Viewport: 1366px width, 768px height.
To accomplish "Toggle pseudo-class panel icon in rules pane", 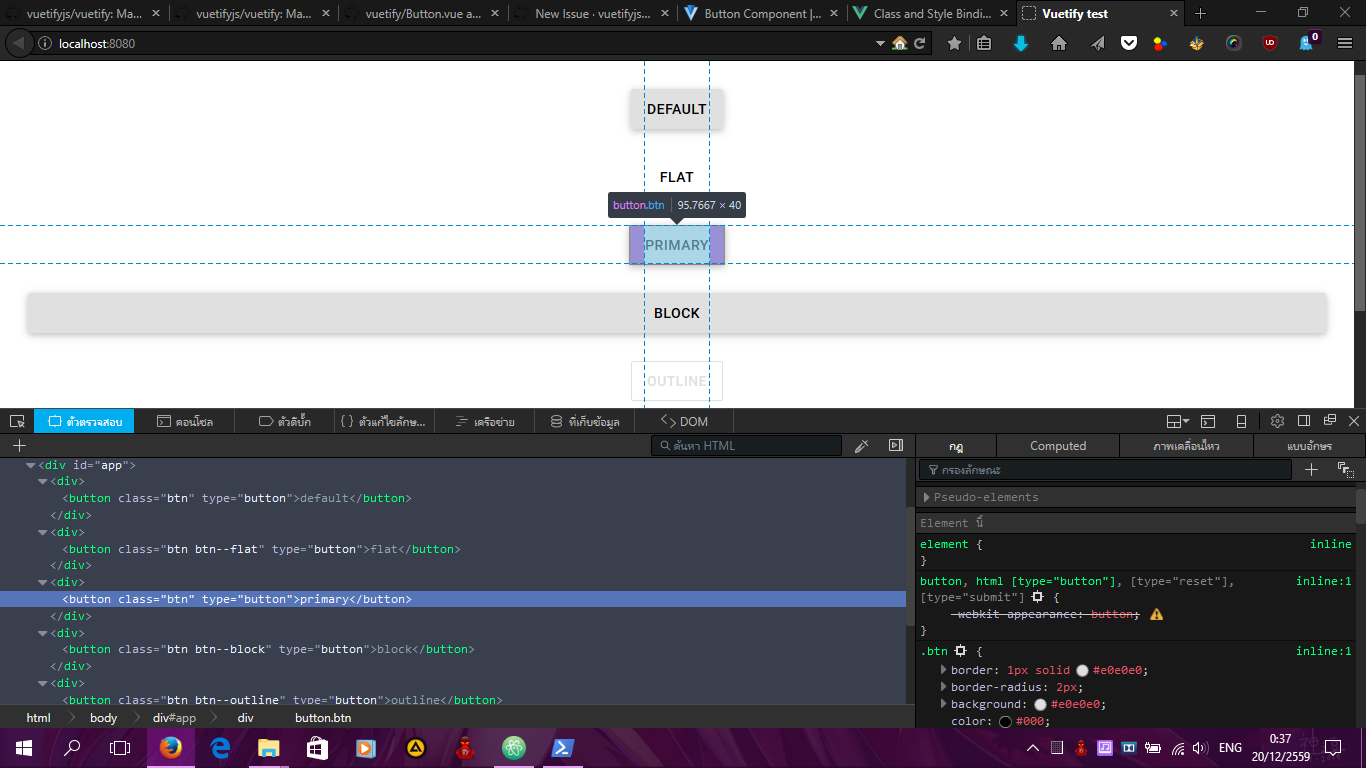I will pos(1346,469).
